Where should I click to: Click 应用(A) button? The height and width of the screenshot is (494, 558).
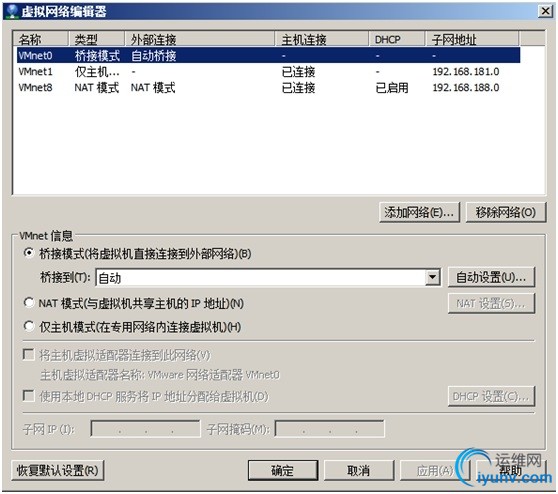tap(435, 471)
